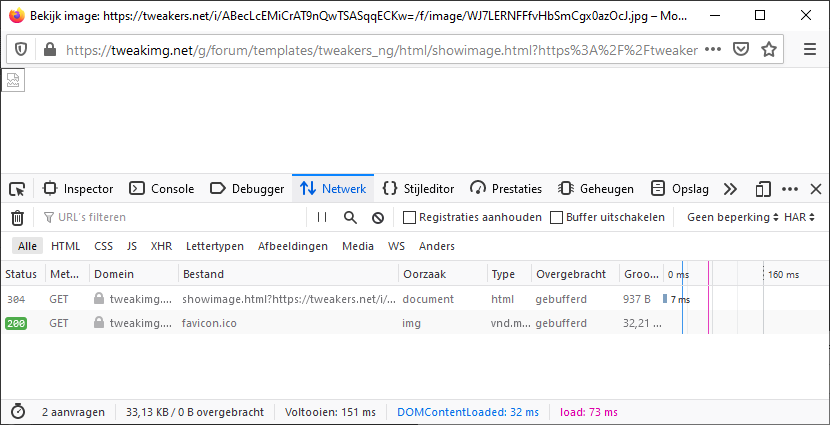The height and width of the screenshot is (425, 830).
Task: Sort by Overgebracht column header
Action: pyautogui.click(x=576, y=274)
